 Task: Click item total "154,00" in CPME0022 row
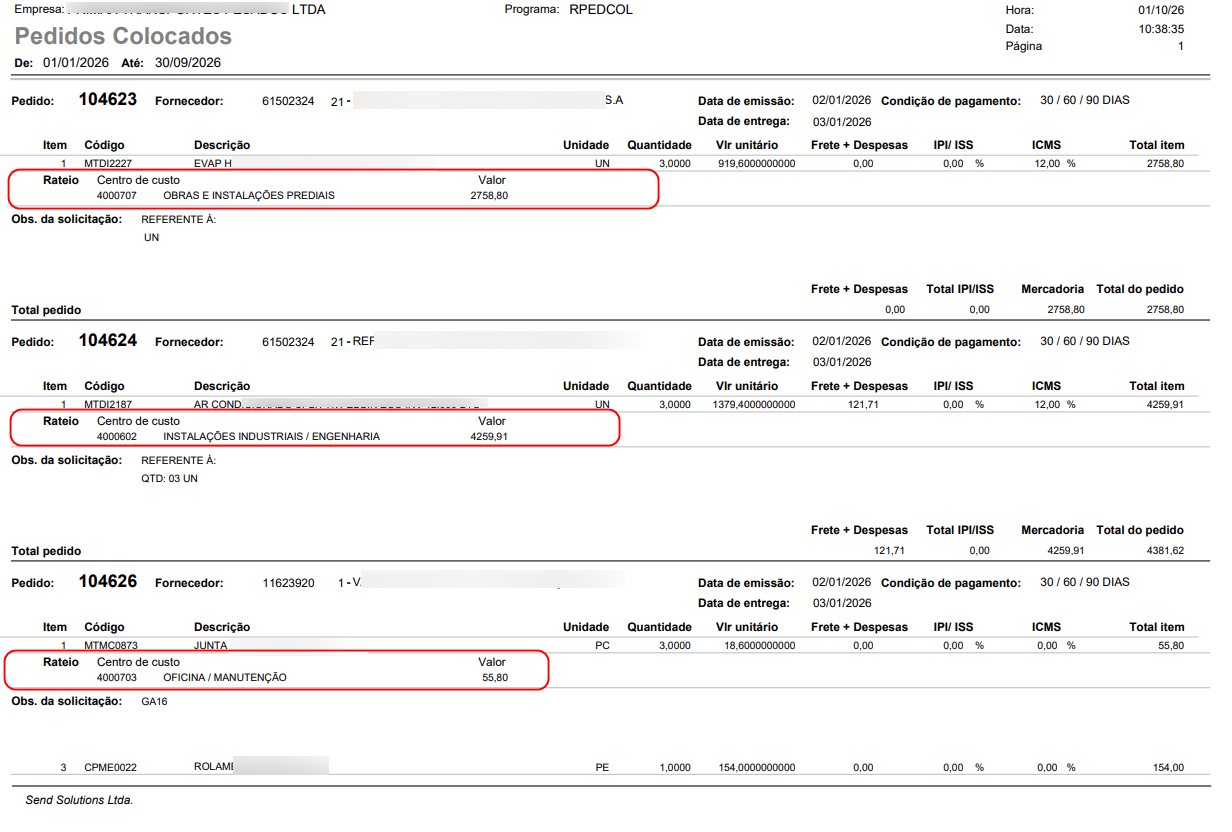pos(1168,767)
